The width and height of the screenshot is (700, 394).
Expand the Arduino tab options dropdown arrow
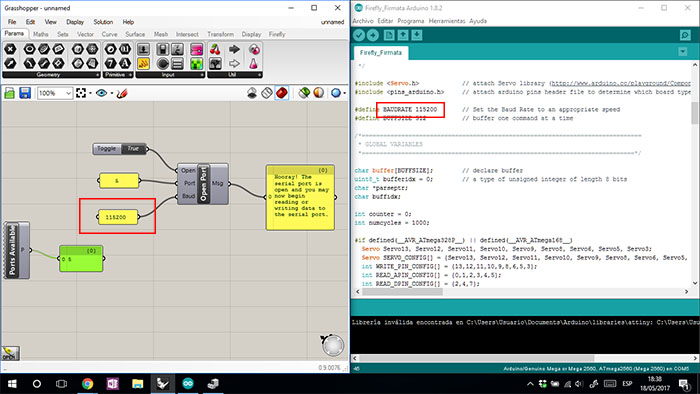point(683,52)
